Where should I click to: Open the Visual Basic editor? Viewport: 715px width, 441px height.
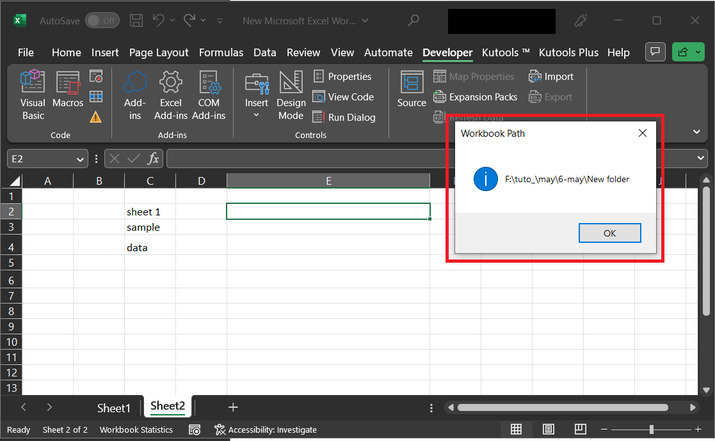click(x=32, y=95)
